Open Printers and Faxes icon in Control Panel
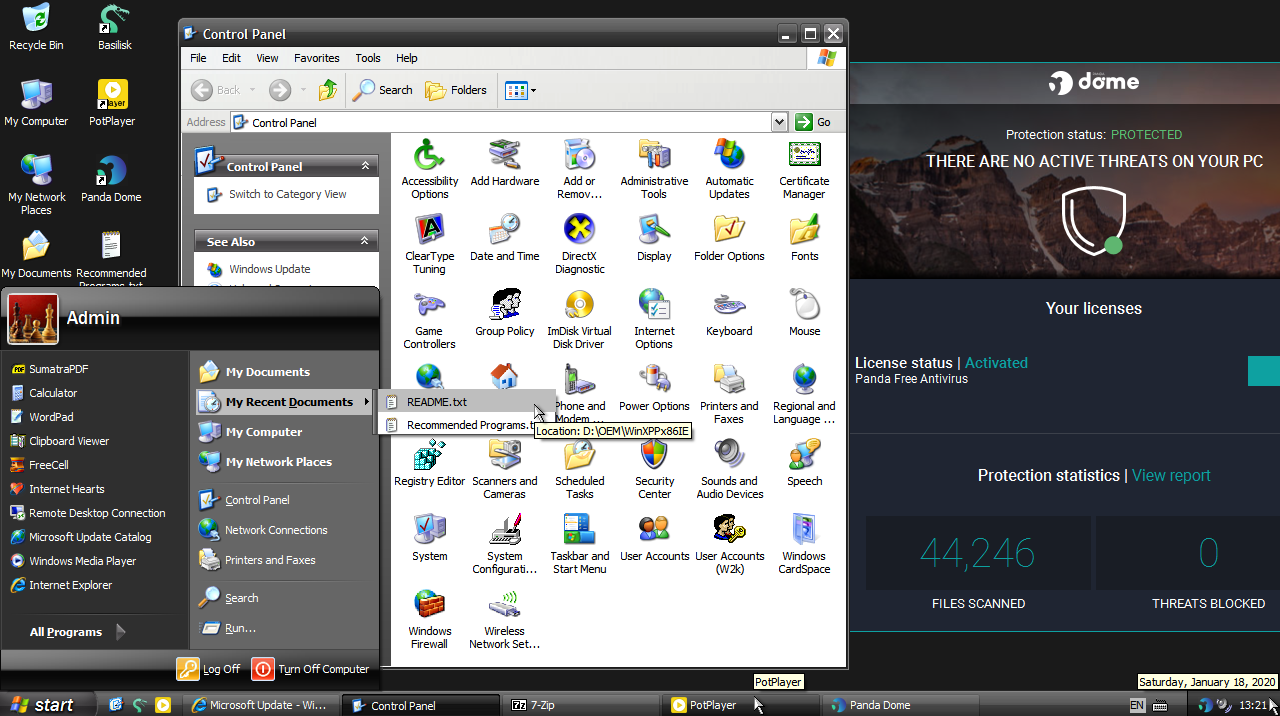The height and width of the screenshot is (716, 1280). click(729, 394)
